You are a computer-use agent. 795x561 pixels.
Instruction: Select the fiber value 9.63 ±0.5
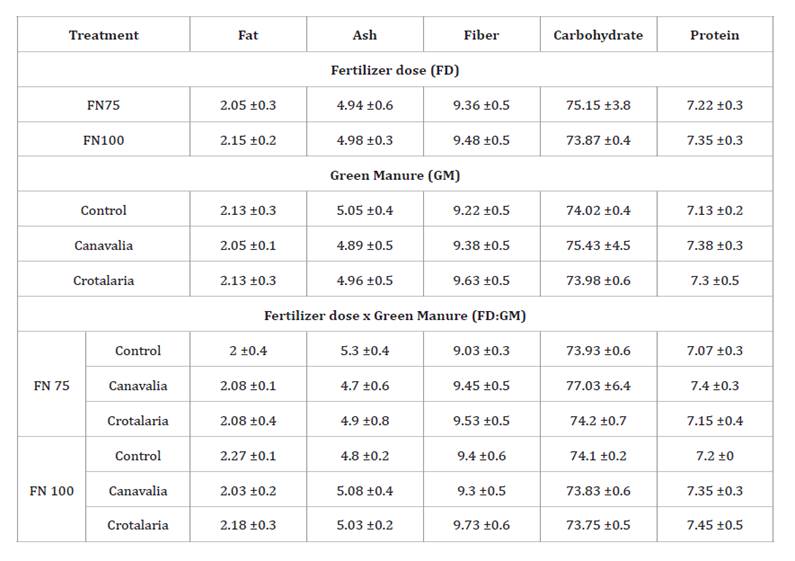[x=482, y=281]
